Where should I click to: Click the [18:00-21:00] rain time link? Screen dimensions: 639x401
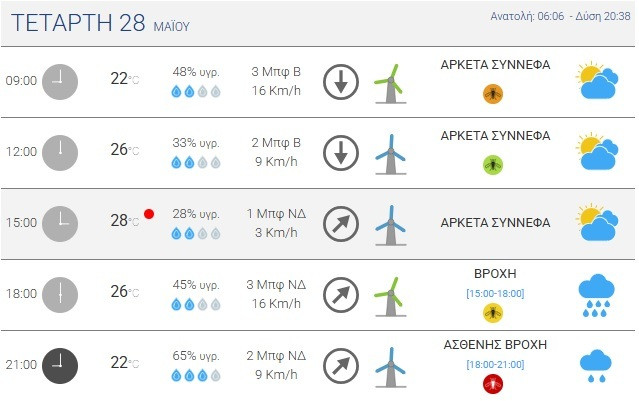494,364
